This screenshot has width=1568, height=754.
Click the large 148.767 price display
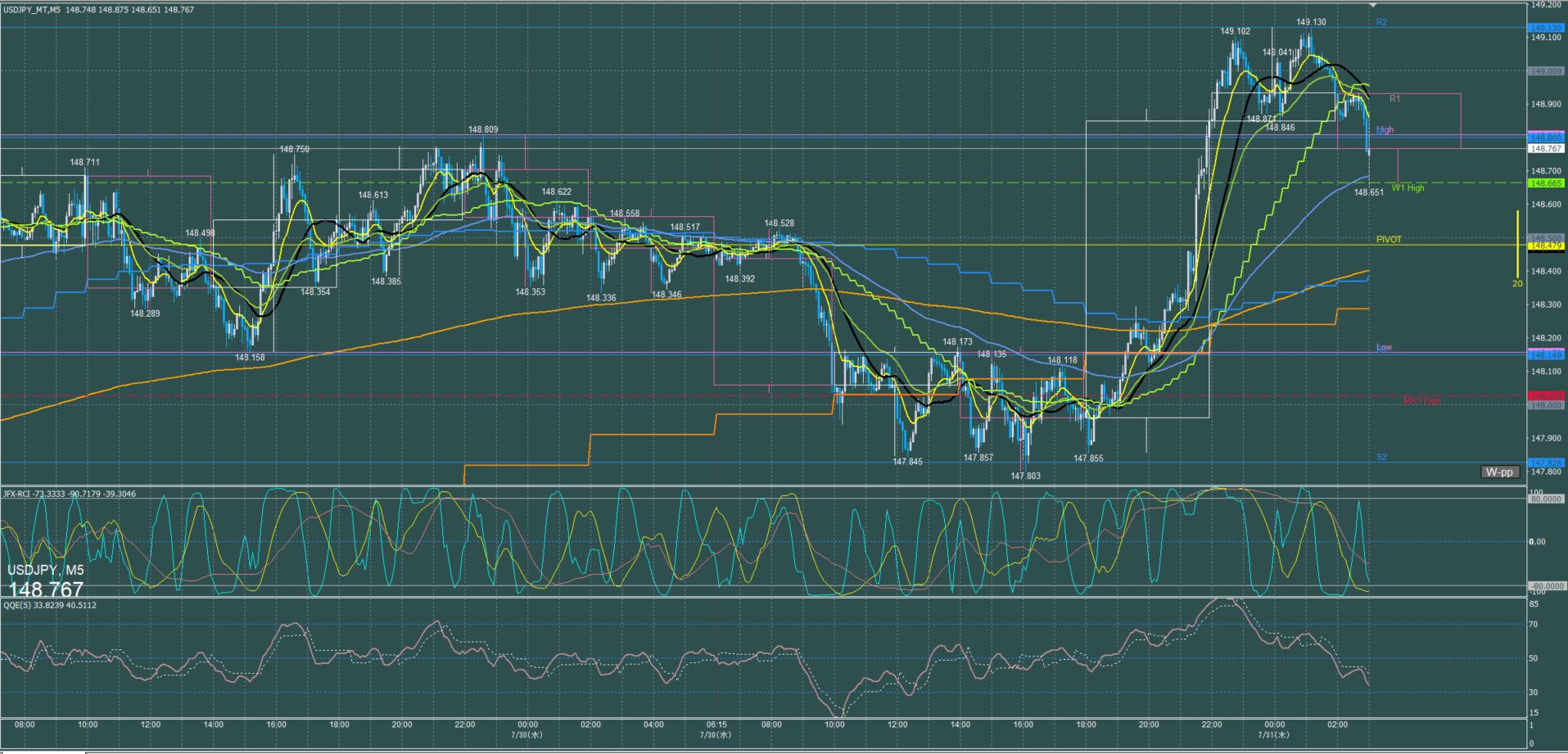(x=46, y=589)
